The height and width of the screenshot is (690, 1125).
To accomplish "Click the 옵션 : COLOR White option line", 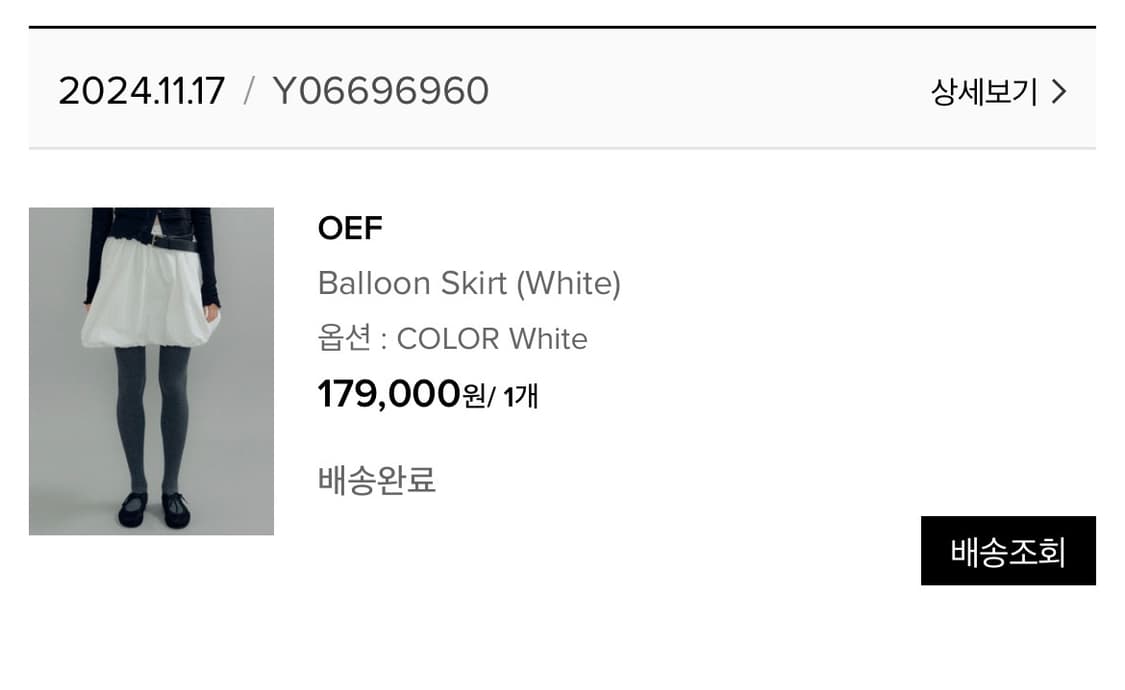I will click(452, 339).
